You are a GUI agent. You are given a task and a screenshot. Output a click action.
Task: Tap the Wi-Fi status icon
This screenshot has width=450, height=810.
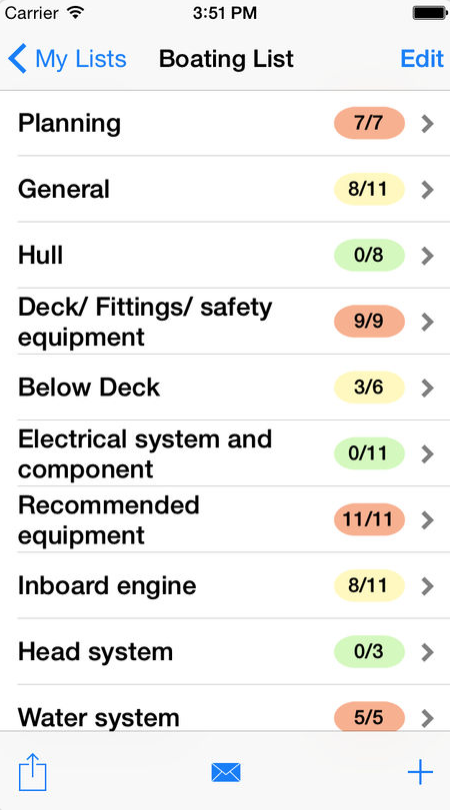(76, 12)
